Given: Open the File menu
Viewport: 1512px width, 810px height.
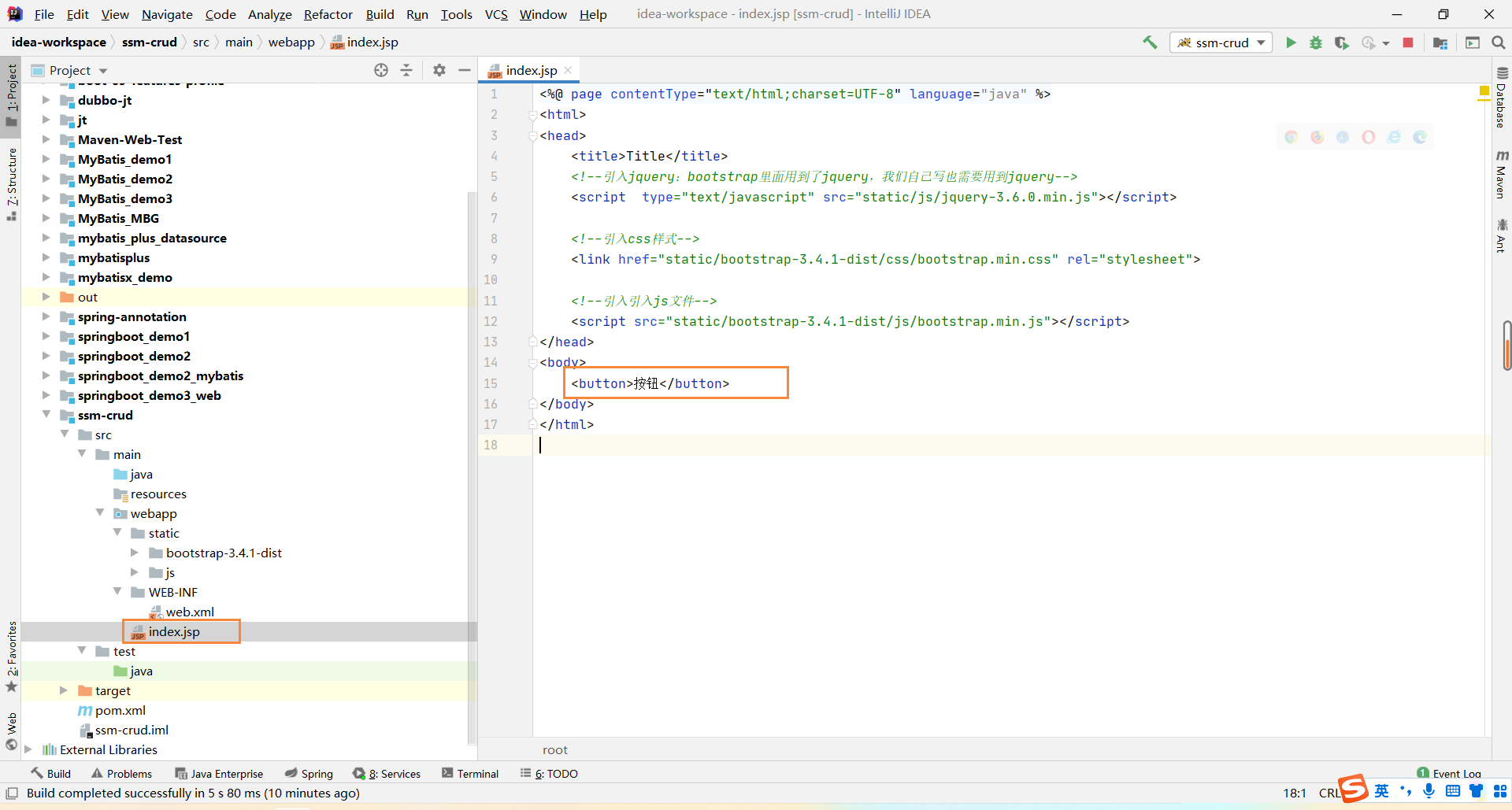Looking at the screenshot, I should coord(44,14).
